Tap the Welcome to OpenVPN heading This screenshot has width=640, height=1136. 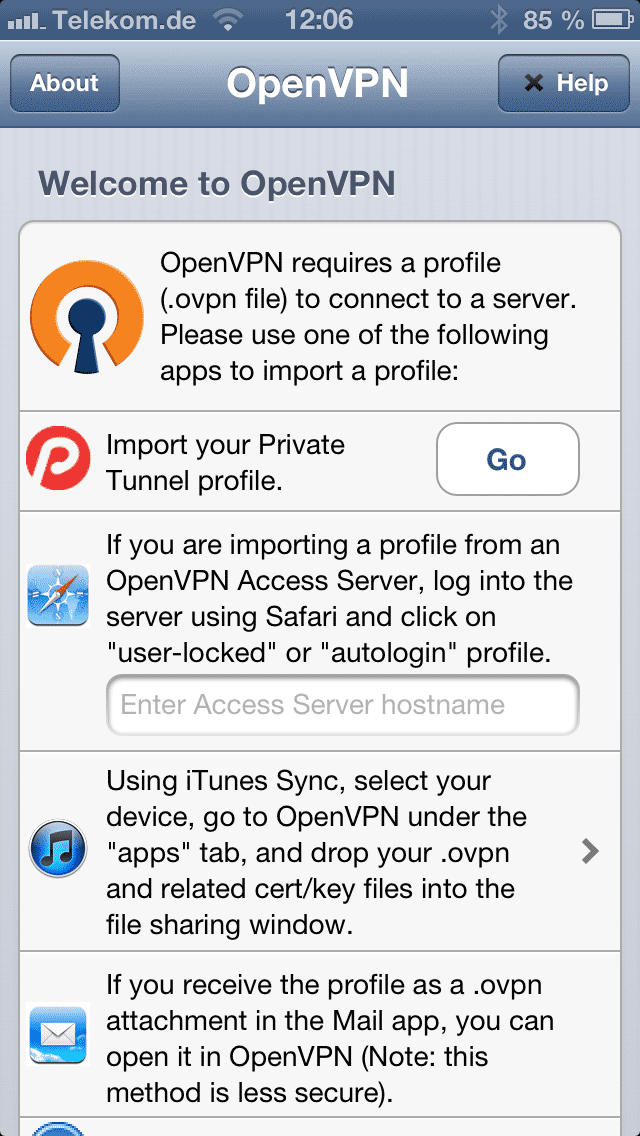tap(217, 183)
